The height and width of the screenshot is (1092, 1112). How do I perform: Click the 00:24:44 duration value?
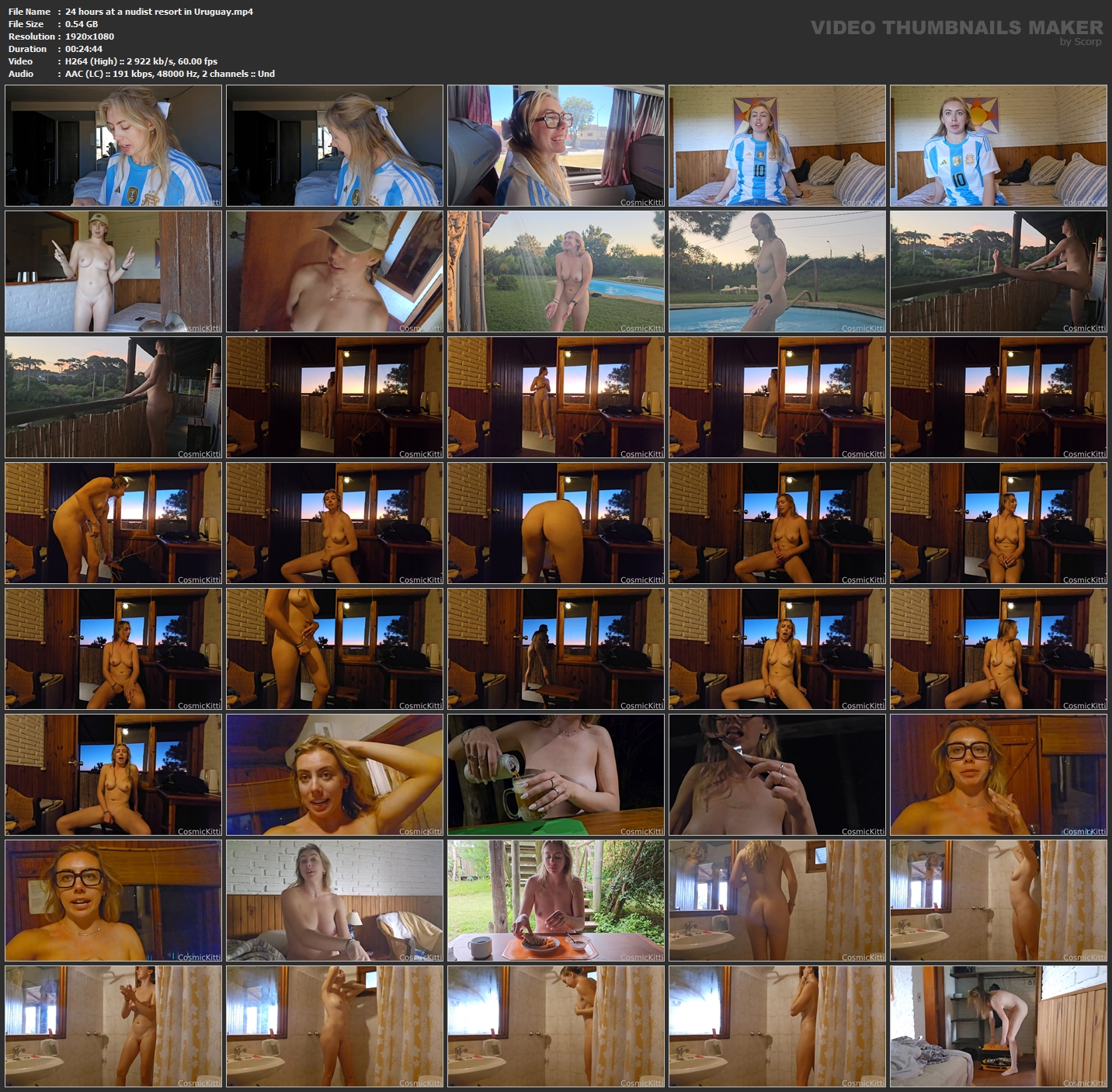(84, 49)
